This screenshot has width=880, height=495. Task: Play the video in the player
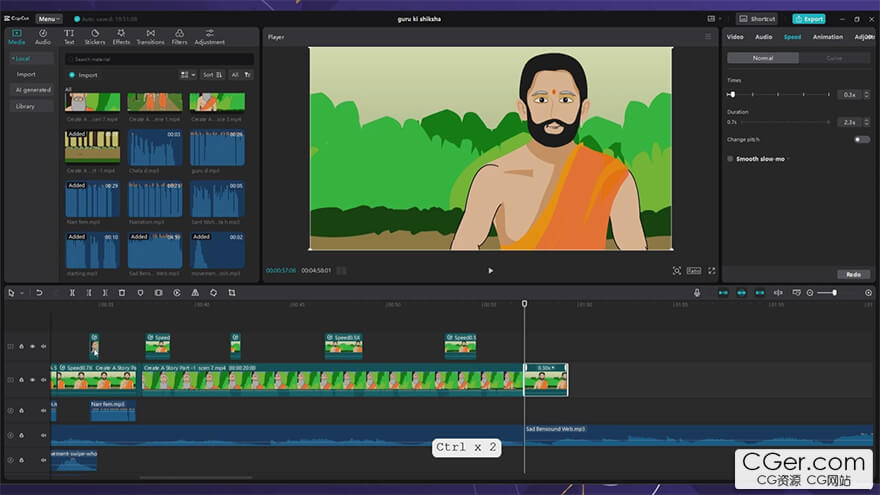[490, 270]
